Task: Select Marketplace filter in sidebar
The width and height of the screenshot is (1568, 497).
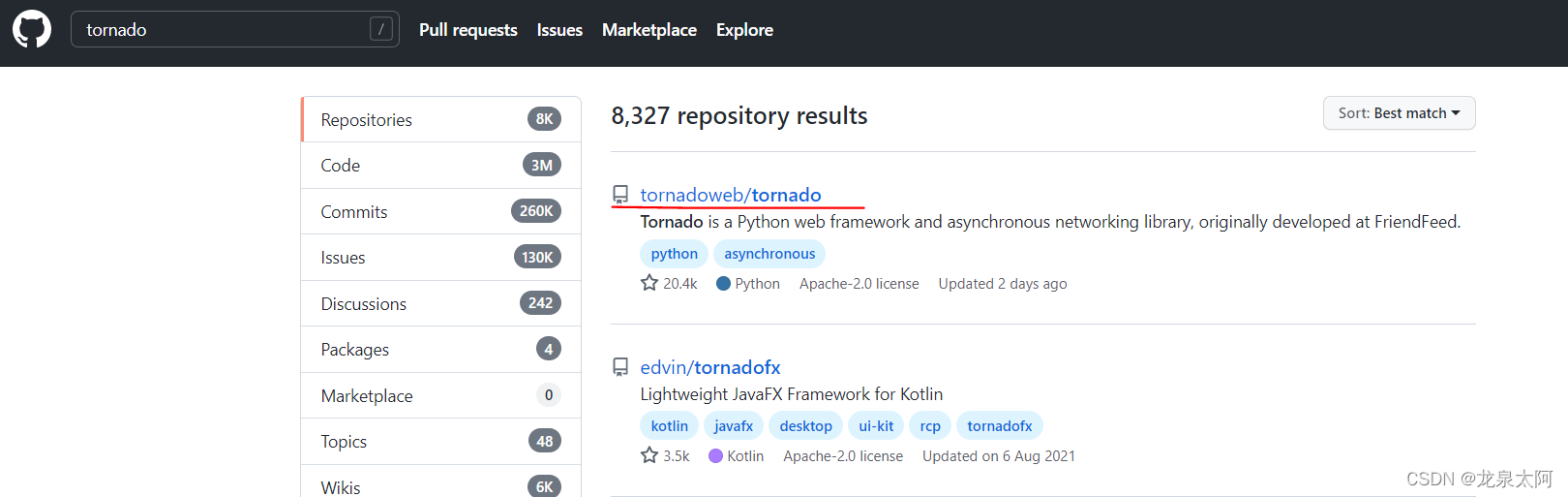Action: tap(441, 395)
